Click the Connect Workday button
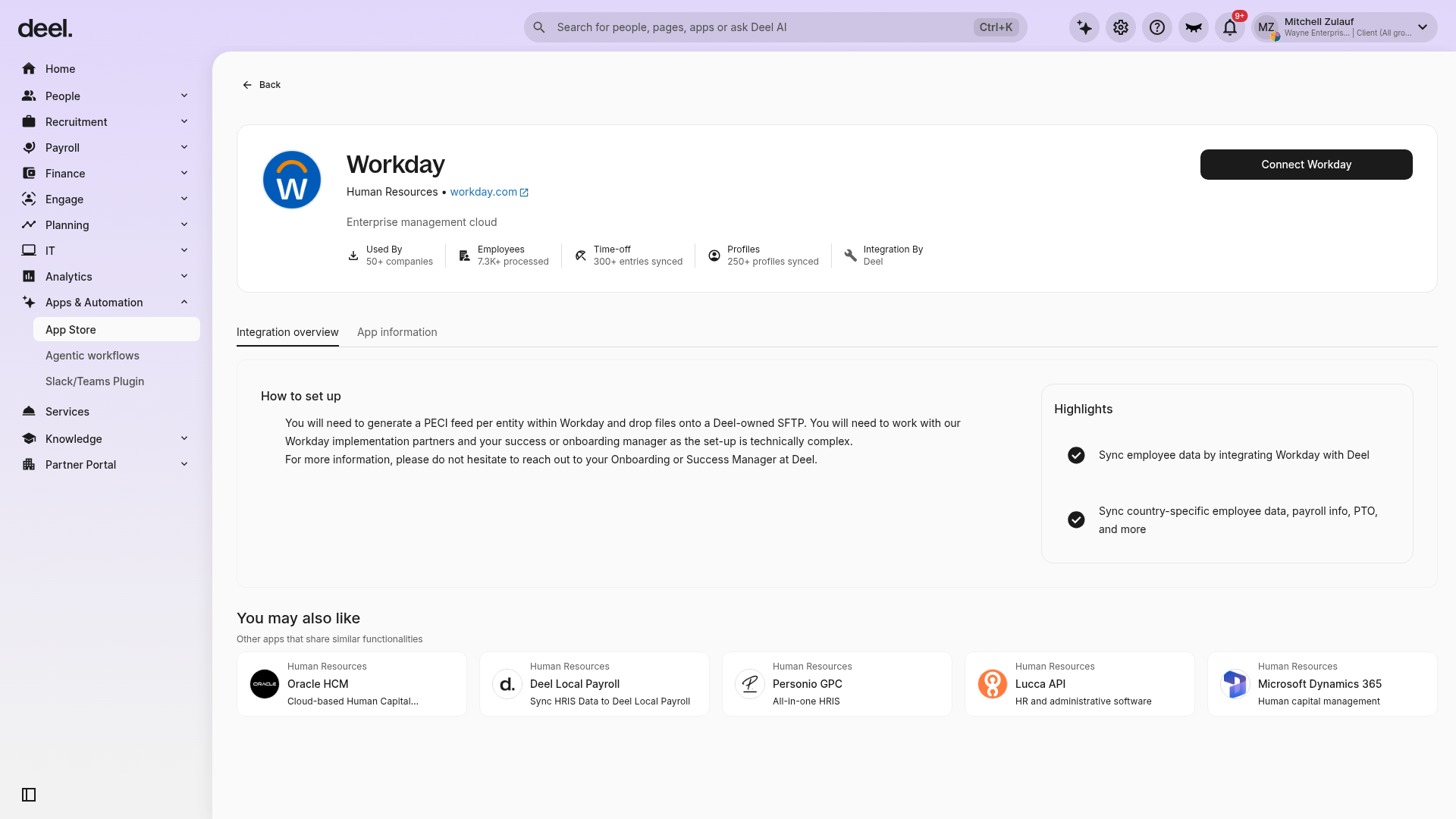1456x819 pixels. [x=1306, y=165]
